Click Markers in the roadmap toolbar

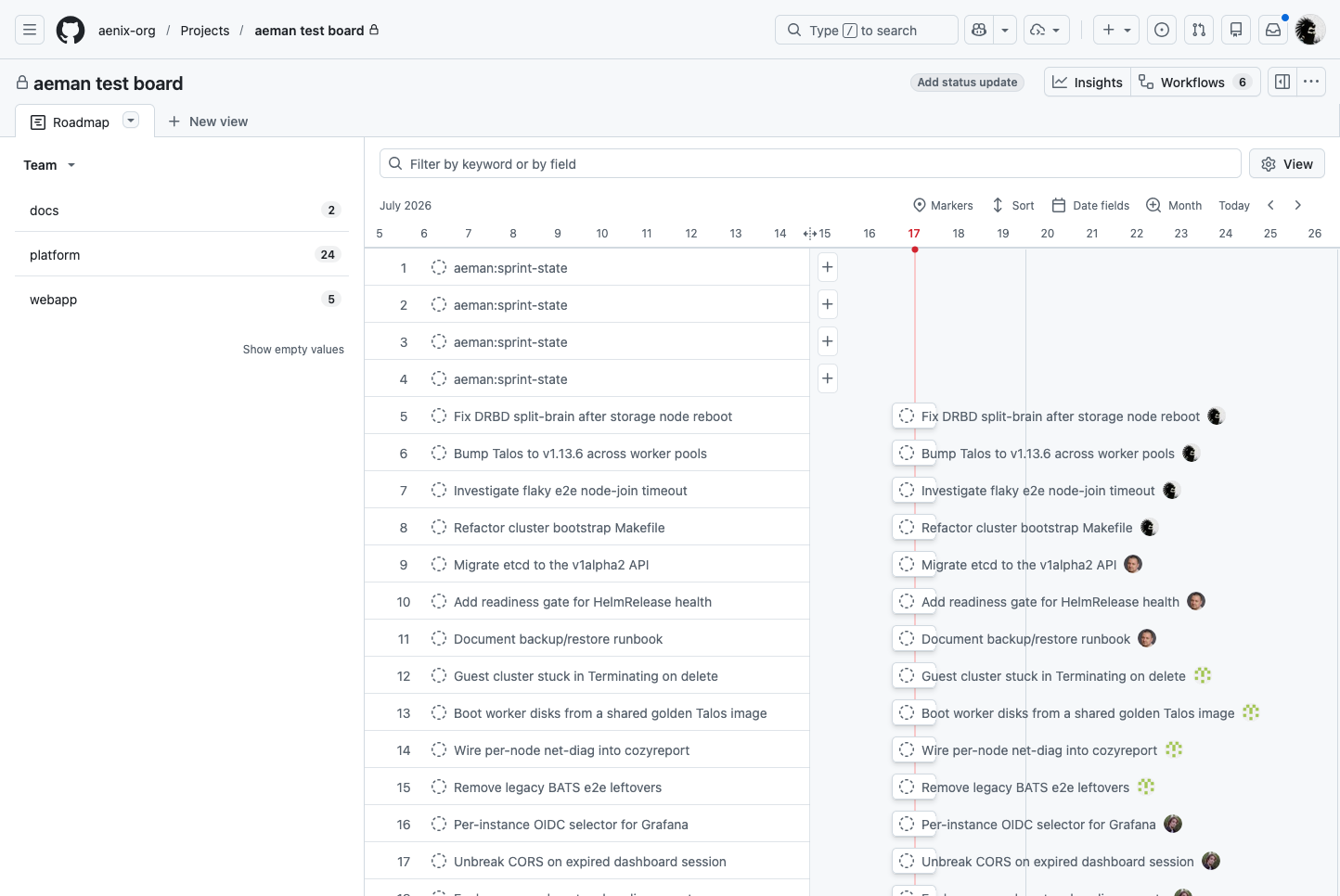point(943,205)
